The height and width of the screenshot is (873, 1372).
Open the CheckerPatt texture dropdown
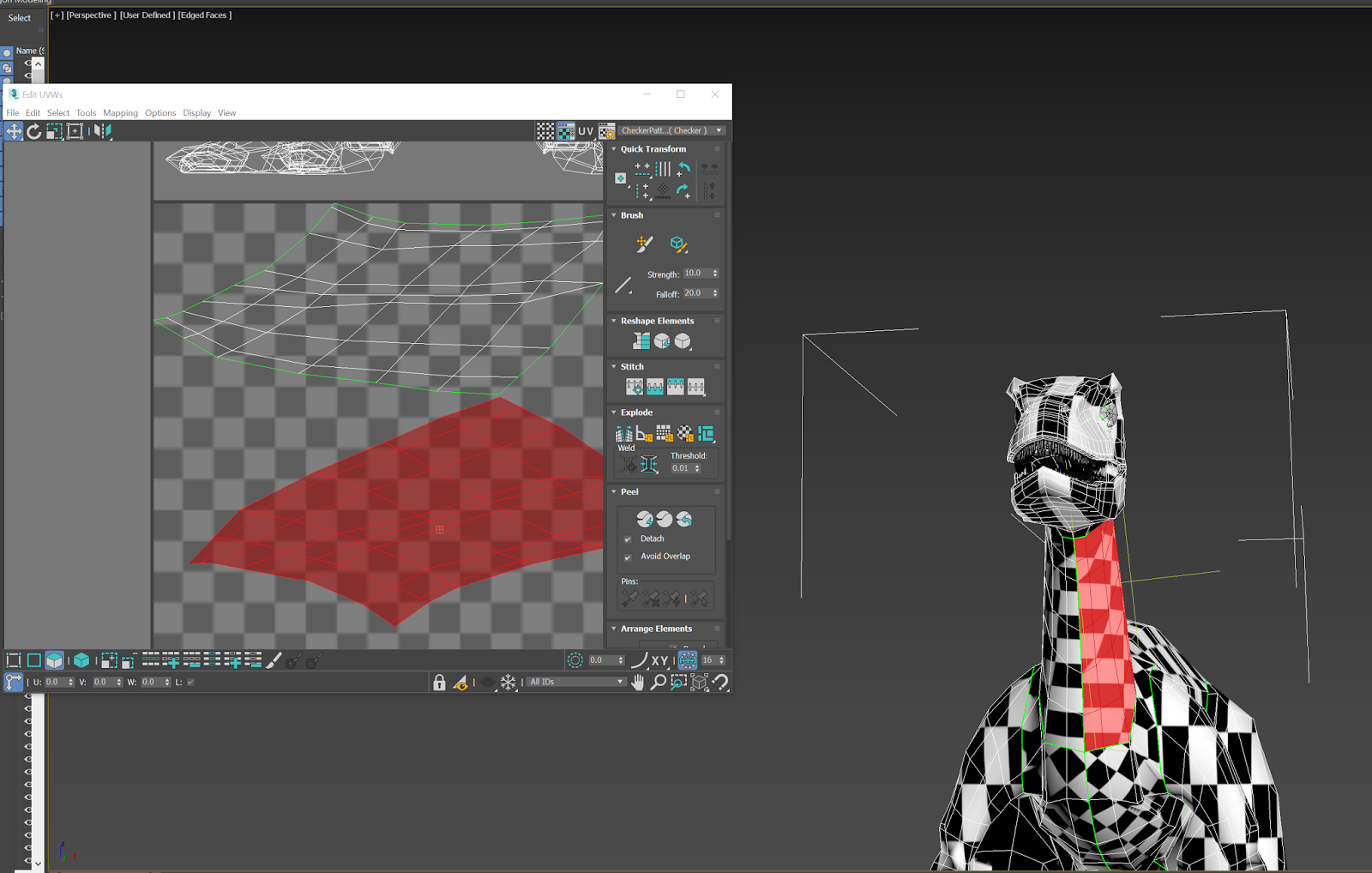[719, 130]
